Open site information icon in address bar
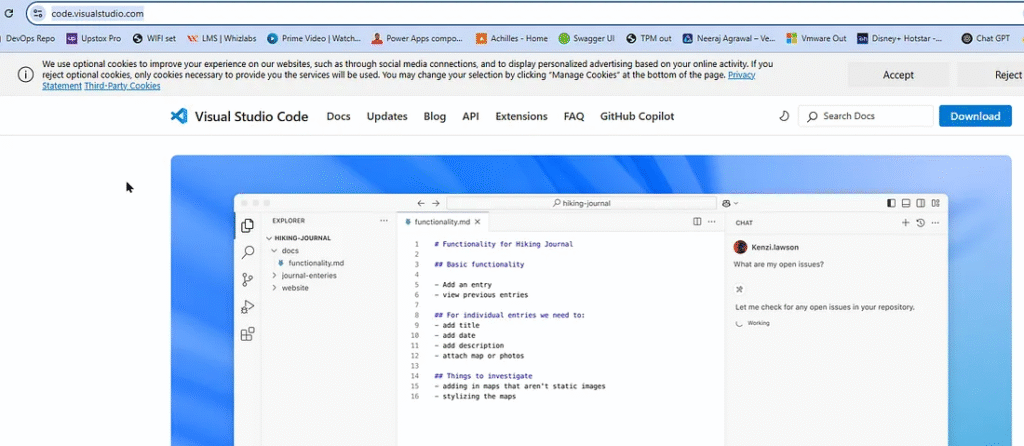This screenshot has width=1024, height=446. [38, 13]
